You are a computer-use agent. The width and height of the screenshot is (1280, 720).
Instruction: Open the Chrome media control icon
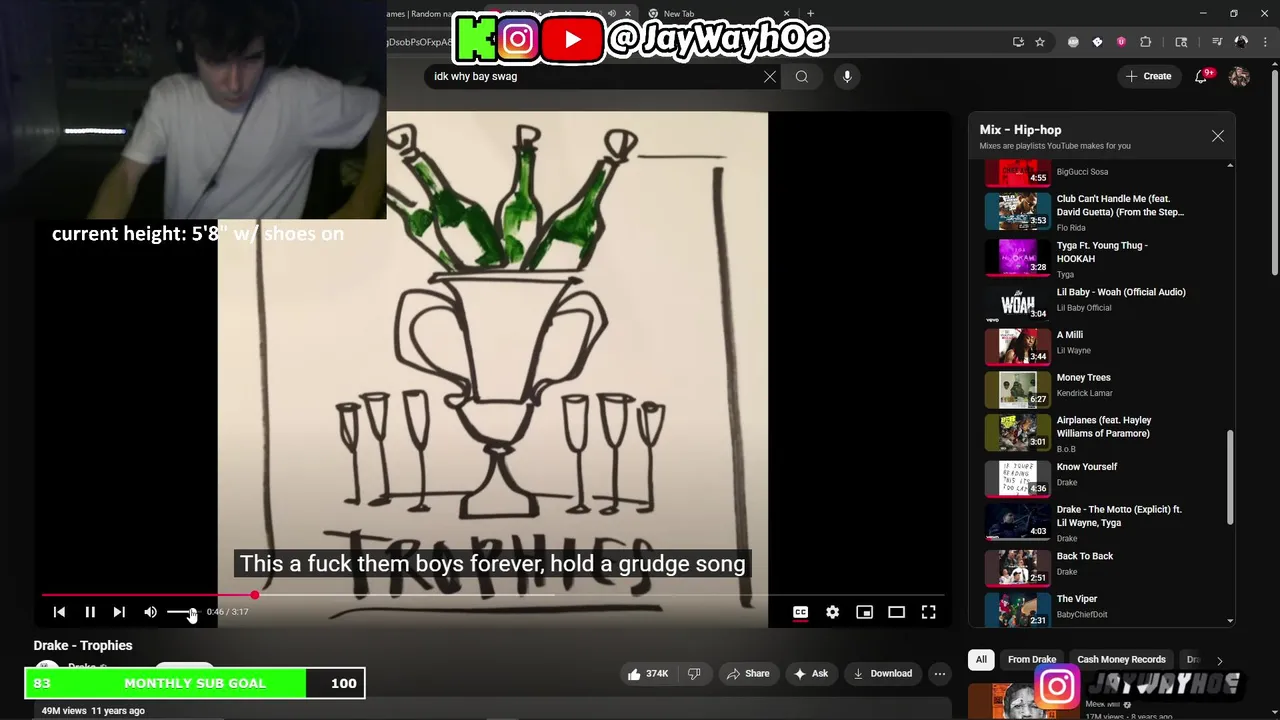[1217, 42]
